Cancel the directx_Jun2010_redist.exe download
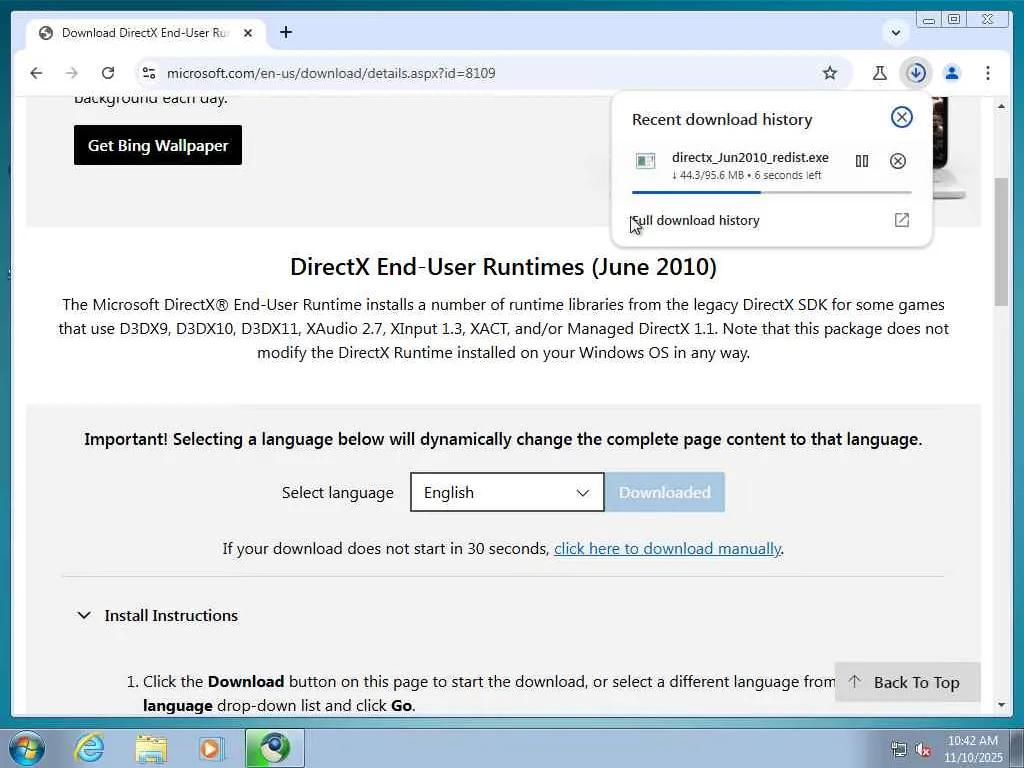The height and width of the screenshot is (768, 1024). [897, 161]
